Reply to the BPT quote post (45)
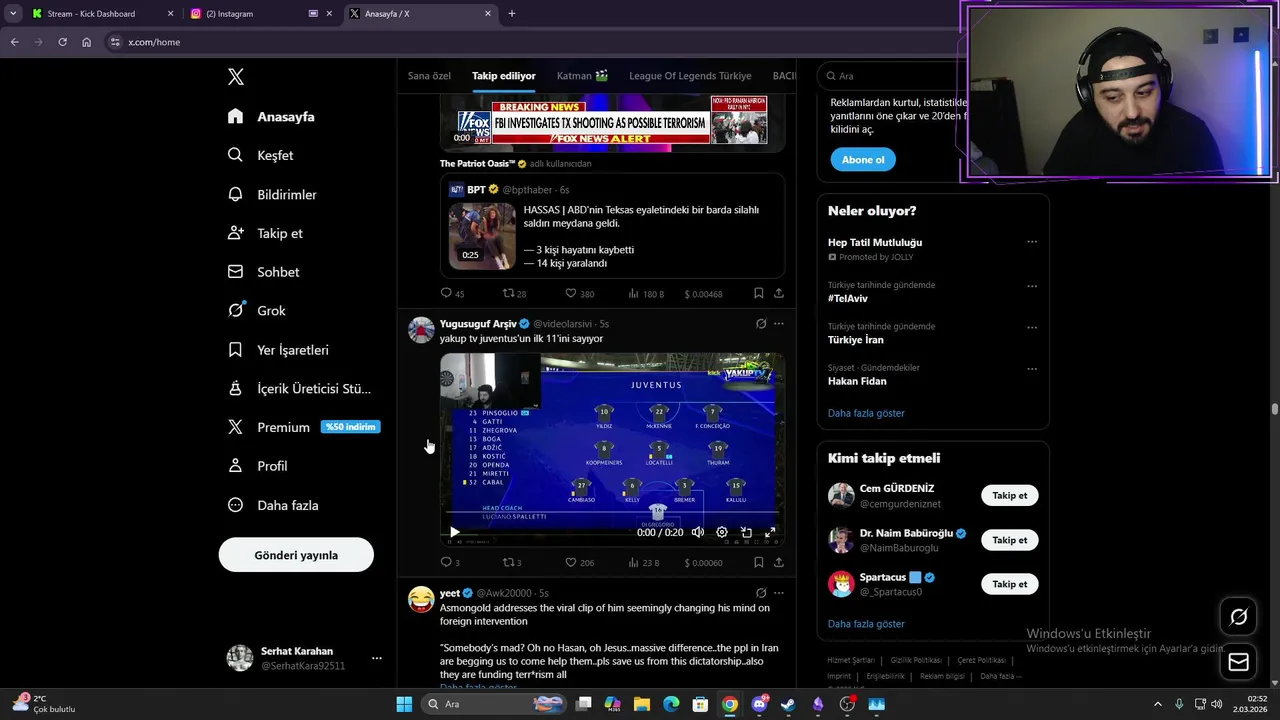The height and width of the screenshot is (720, 1280). [x=453, y=294]
